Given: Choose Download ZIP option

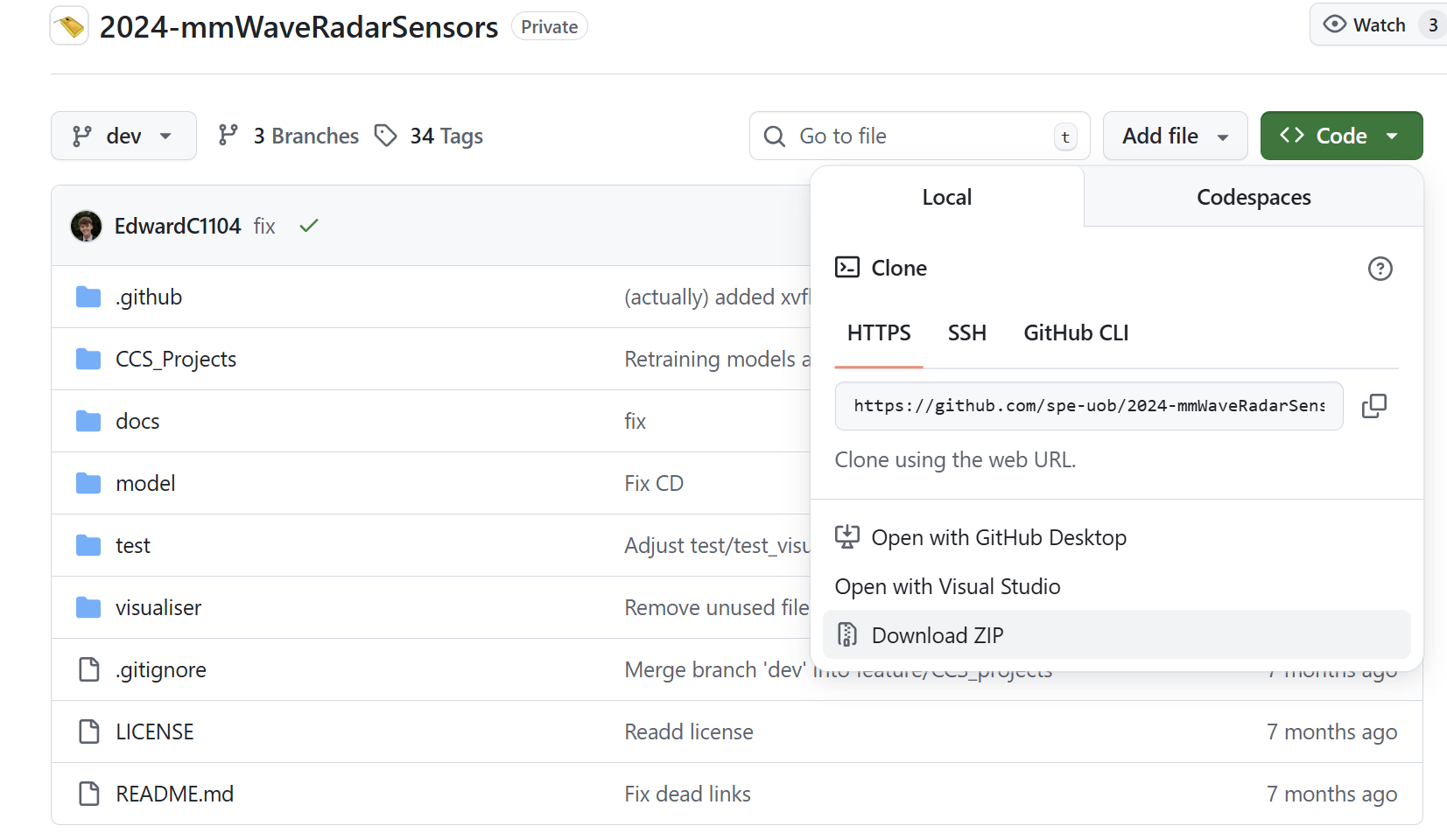Looking at the screenshot, I should 1117,634.
